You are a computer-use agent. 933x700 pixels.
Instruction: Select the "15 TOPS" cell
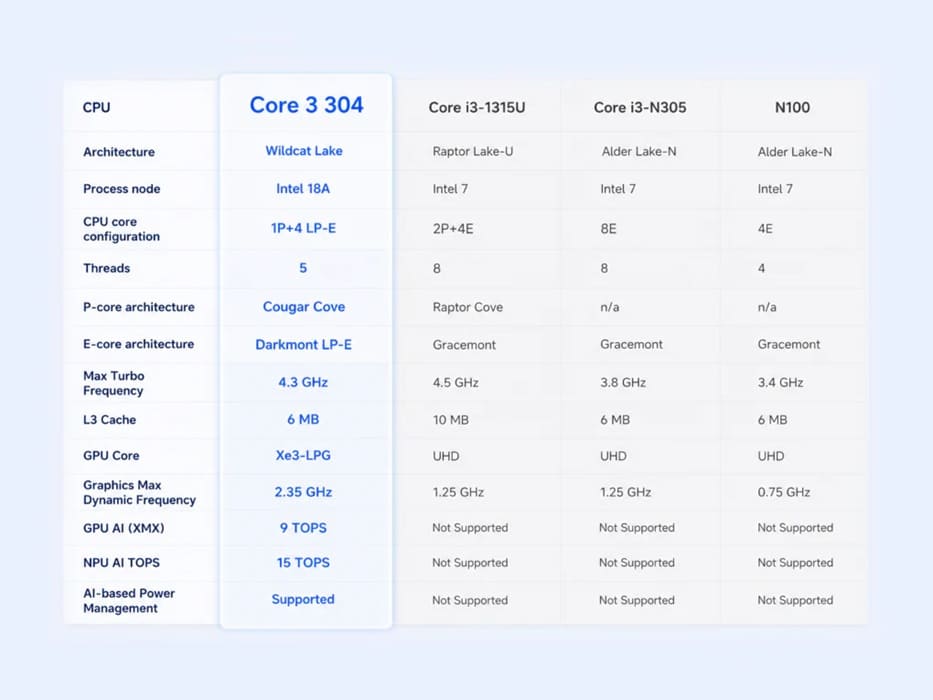[x=303, y=562]
